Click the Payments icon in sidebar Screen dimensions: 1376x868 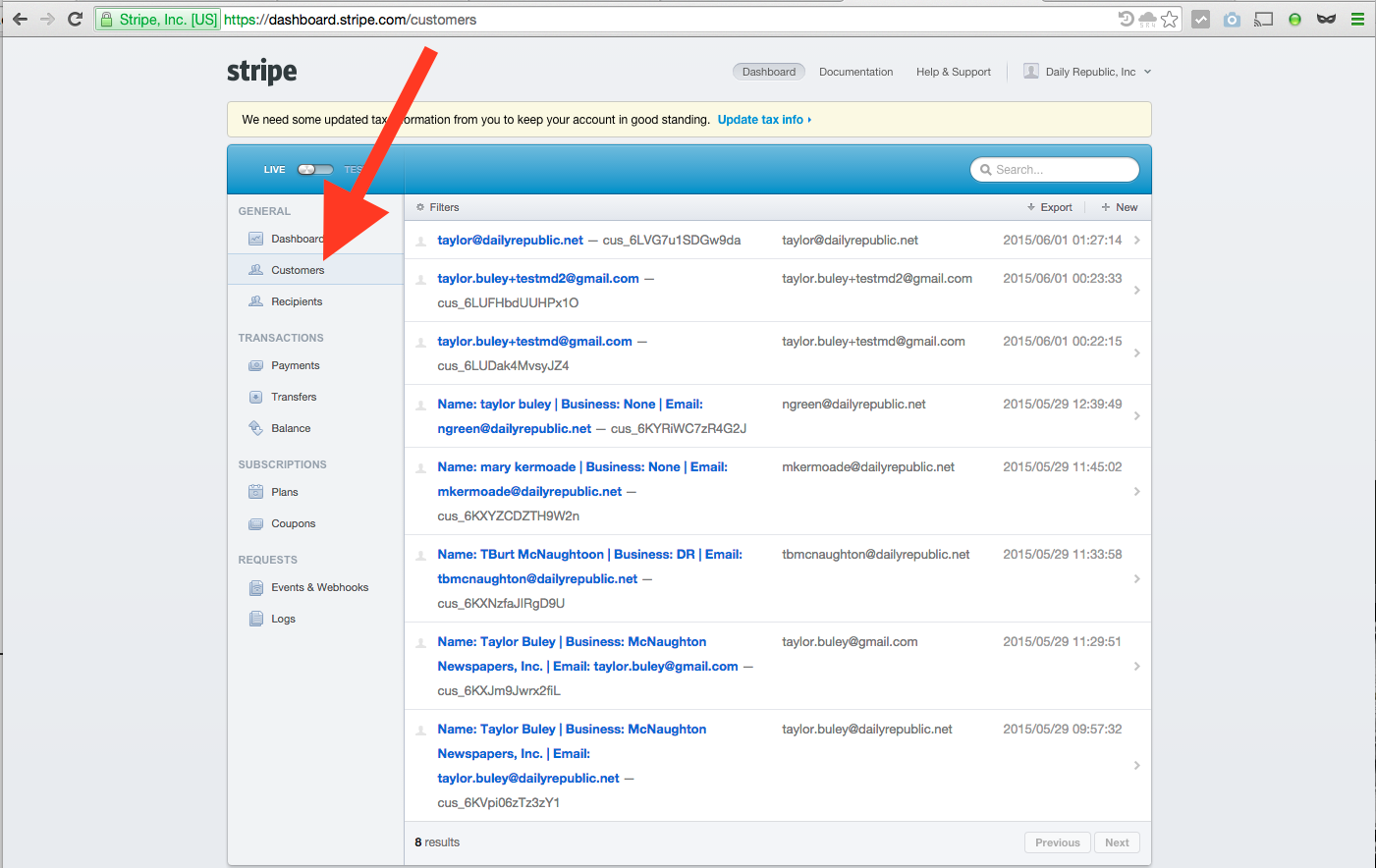[x=255, y=365]
